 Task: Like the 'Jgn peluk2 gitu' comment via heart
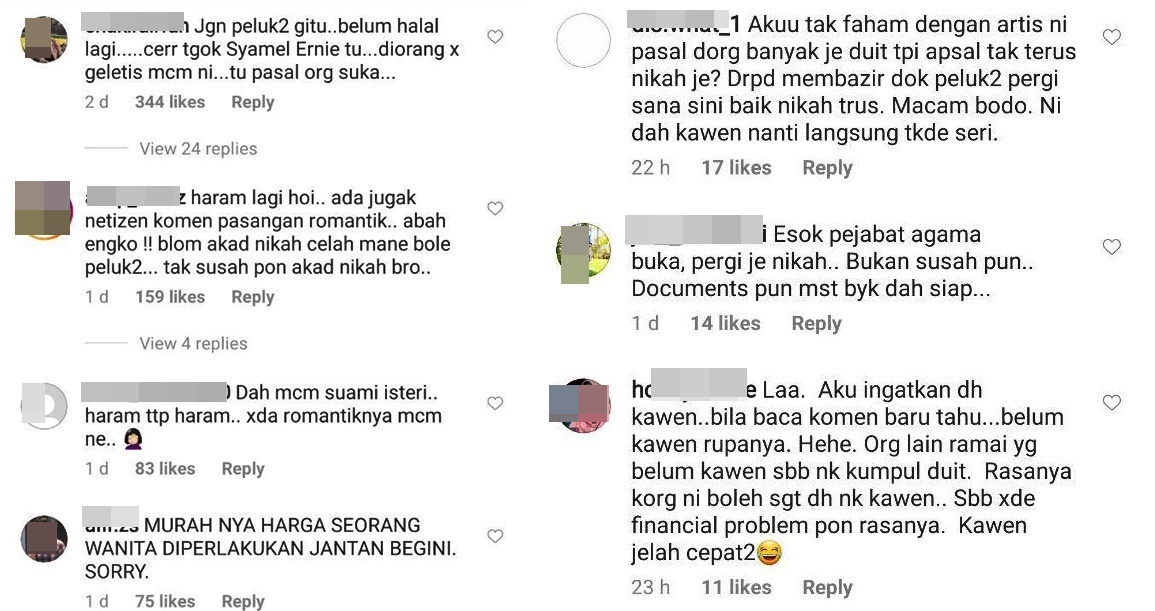tap(495, 37)
